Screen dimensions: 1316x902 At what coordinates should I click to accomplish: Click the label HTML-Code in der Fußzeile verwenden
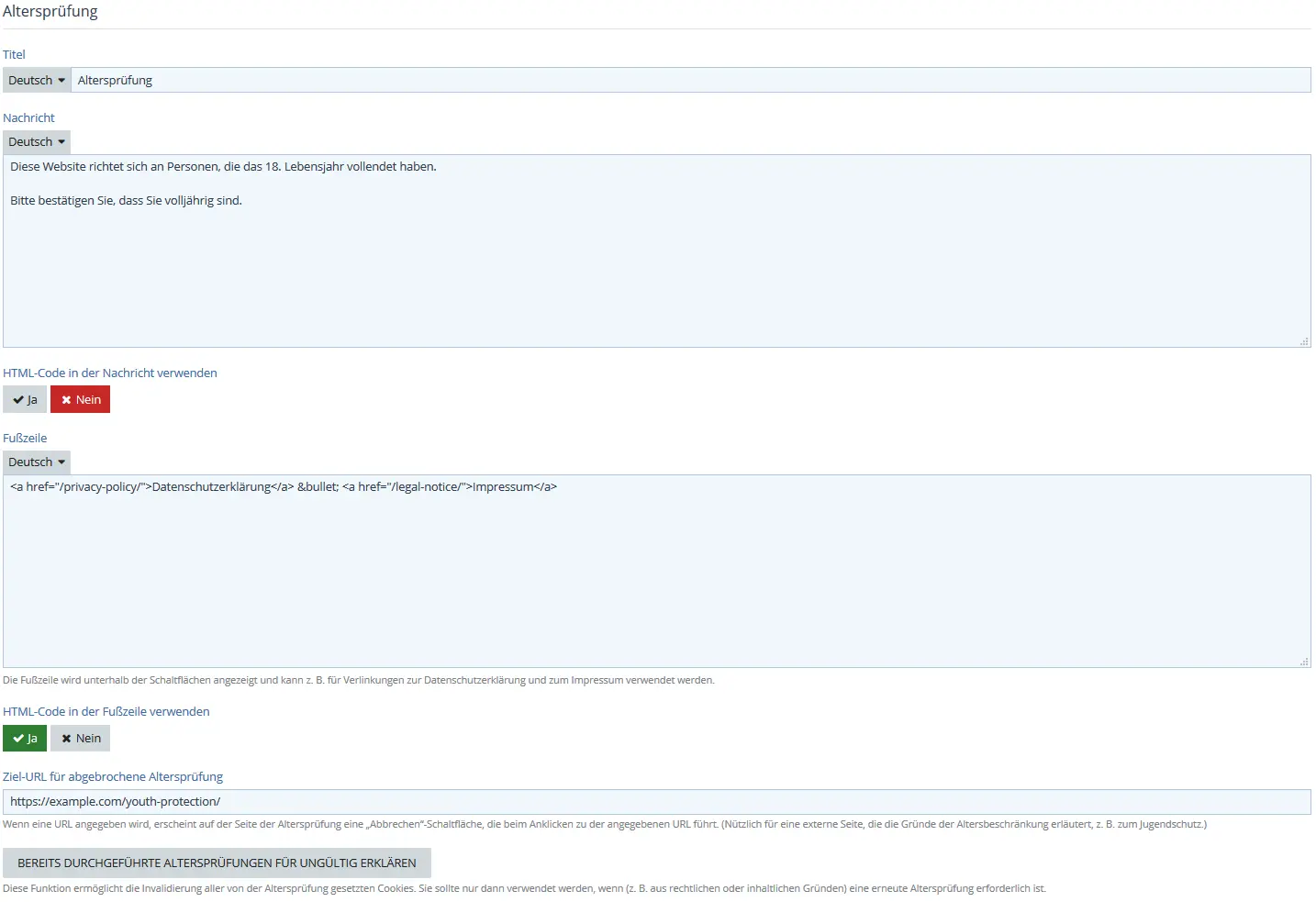click(106, 712)
